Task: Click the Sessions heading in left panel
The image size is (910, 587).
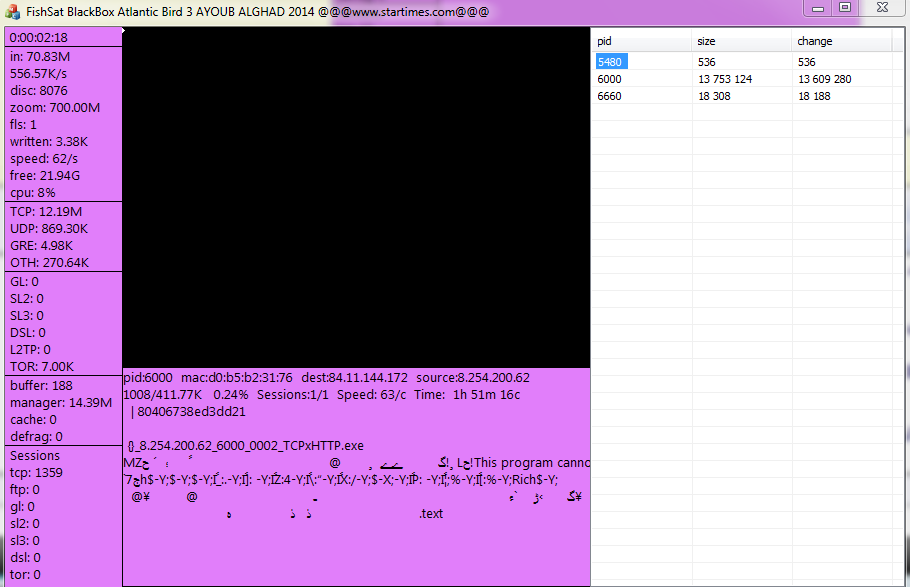Action: click(x=35, y=455)
